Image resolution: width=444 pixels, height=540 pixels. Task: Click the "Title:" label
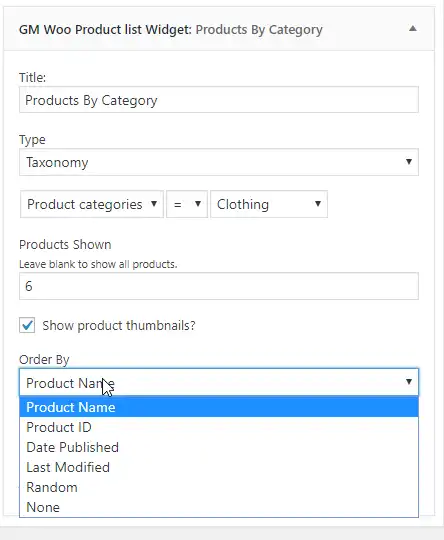pos(32,77)
